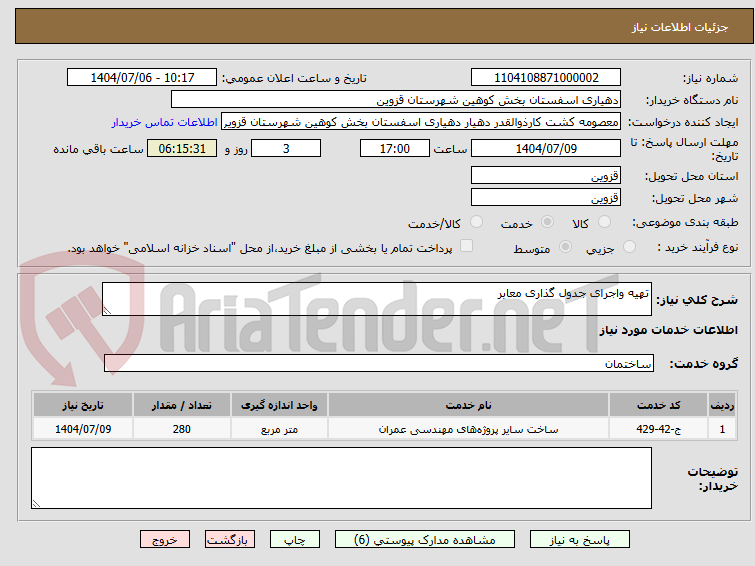Choose the متوسط purchase type radio
This screenshot has height=566, width=755.
565,247
